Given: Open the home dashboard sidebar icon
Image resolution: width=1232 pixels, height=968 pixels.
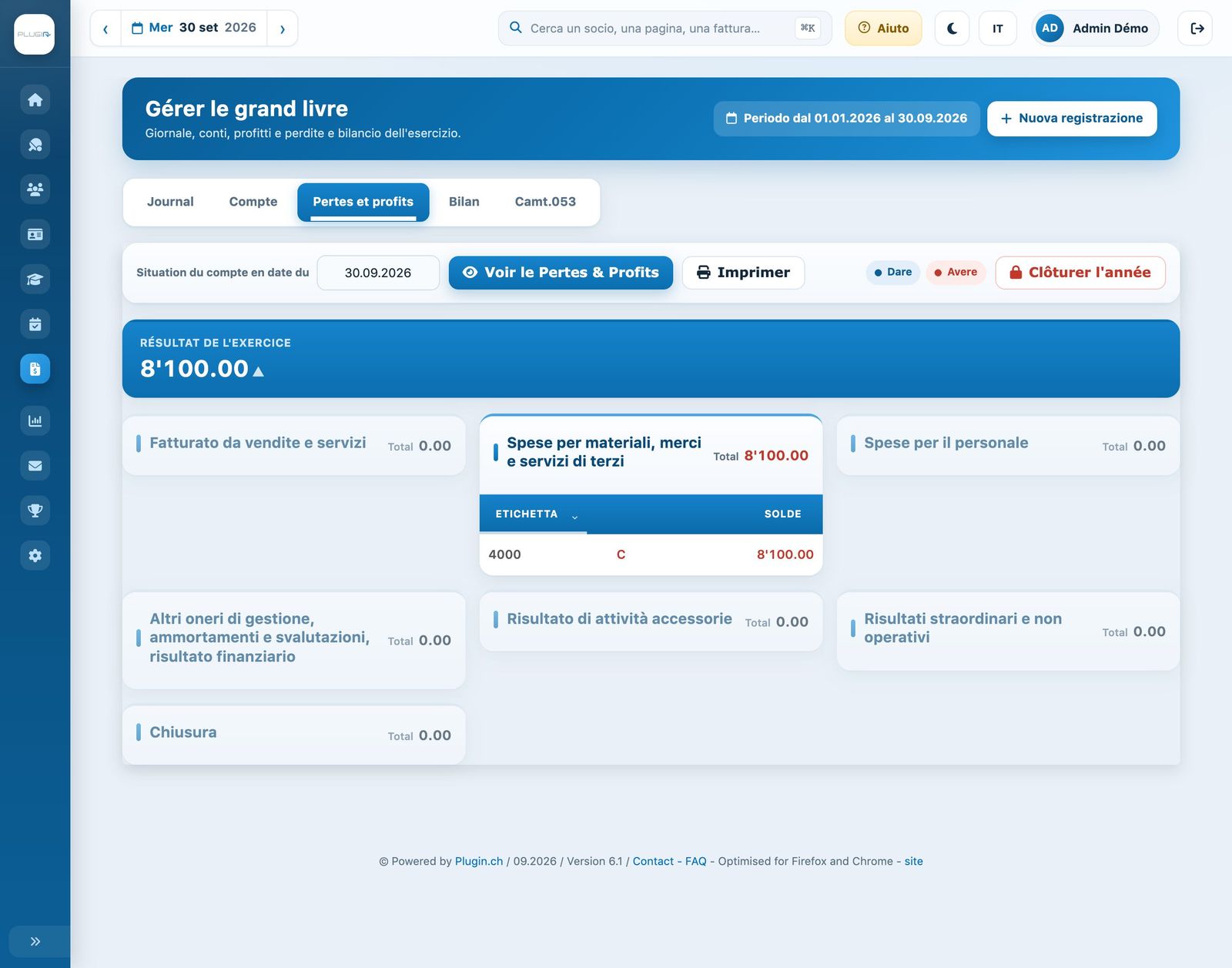Looking at the screenshot, I should pyautogui.click(x=35, y=99).
